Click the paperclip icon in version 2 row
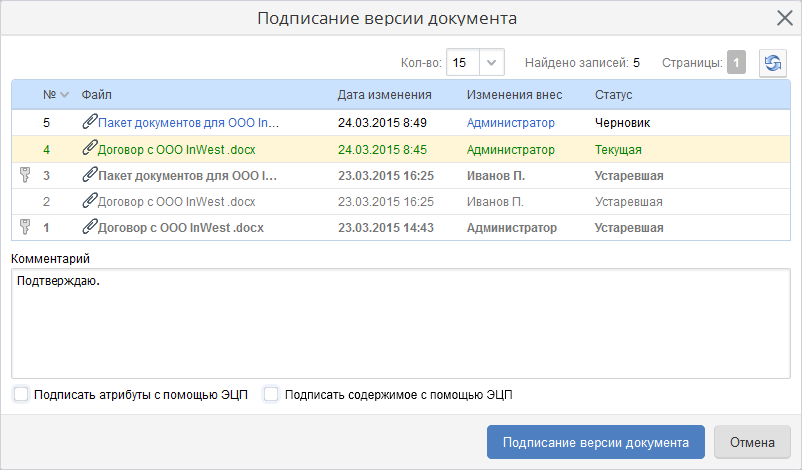Image resolution: width=802 pixels, height=470 pixels. [89, 201]
